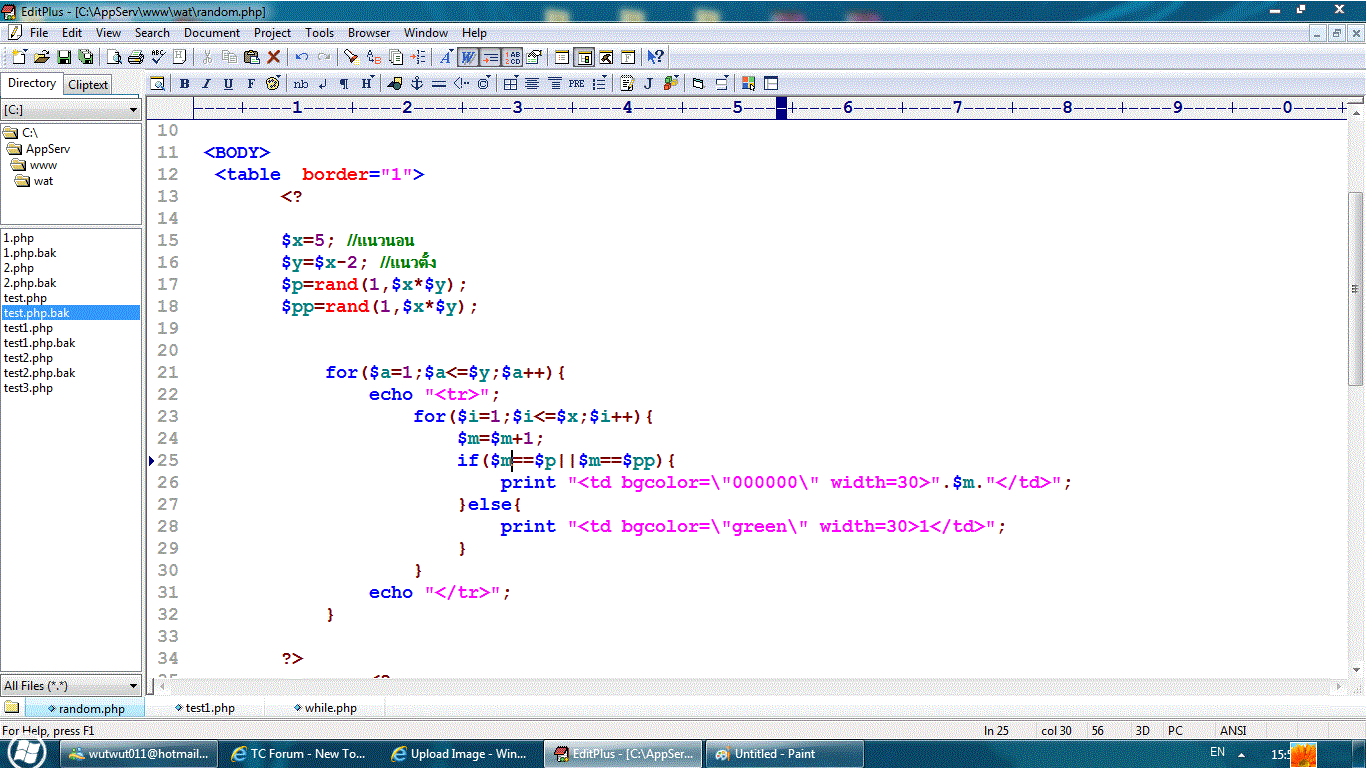Click the J script icon
Image resolution: width=1366 pixels, height=768 pixels.
tap(648, 84)
